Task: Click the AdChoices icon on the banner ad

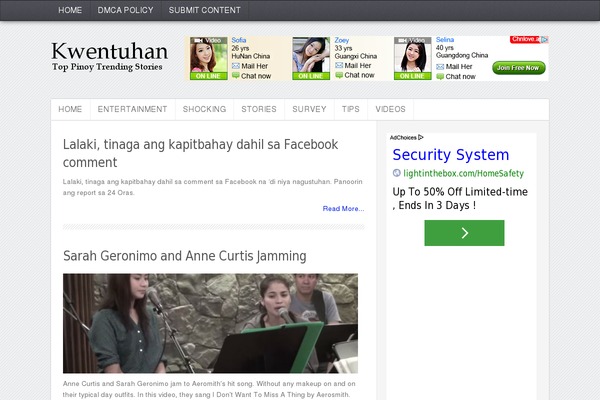Action: pyautogui.click(x=545, y=39)
